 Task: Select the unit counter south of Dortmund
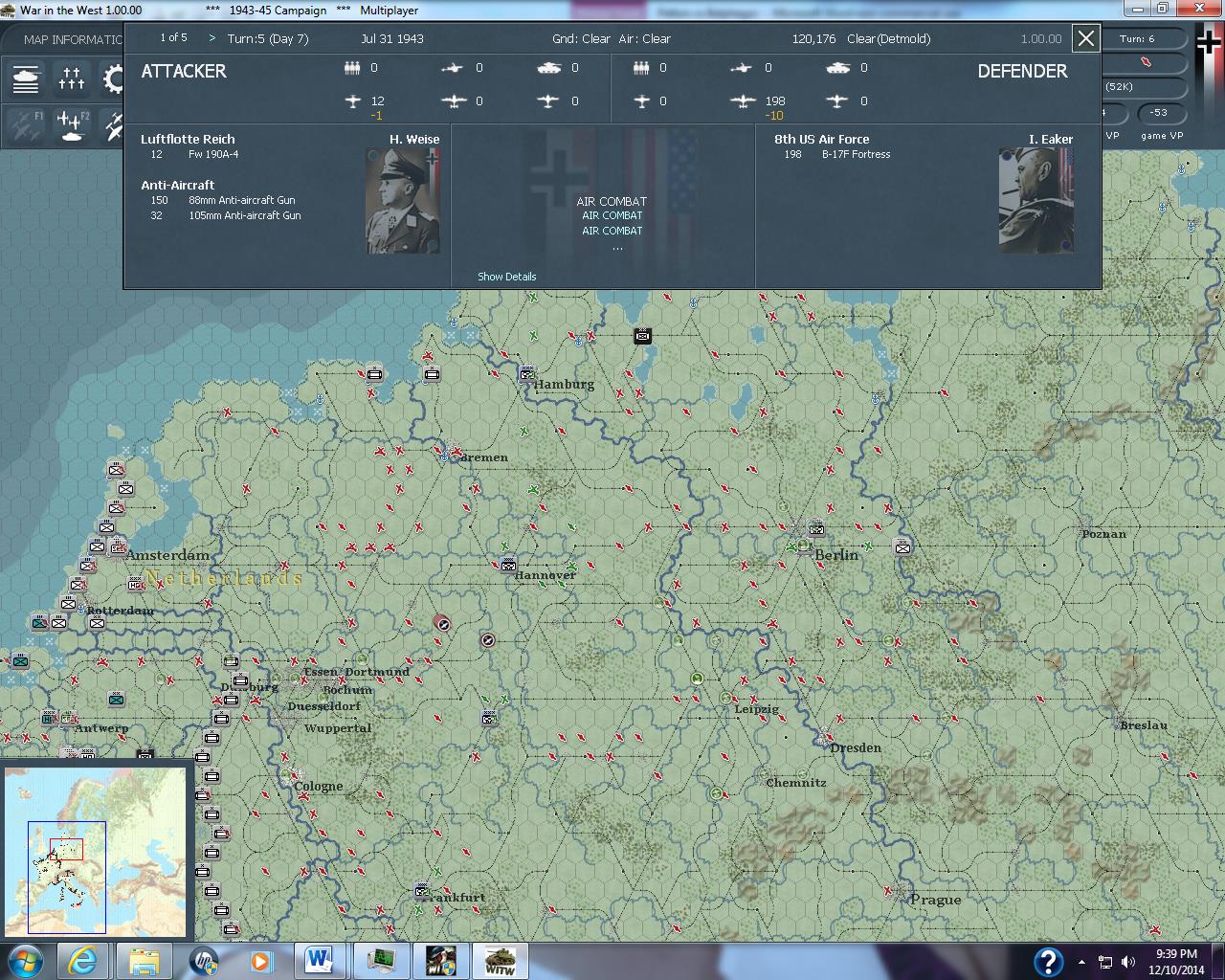tap(489, 718)
